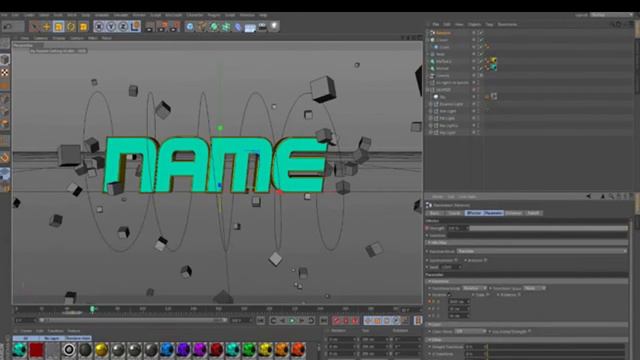Click Render to Picture Viewer icon
The image size is (640, 360).
point(162,27)
